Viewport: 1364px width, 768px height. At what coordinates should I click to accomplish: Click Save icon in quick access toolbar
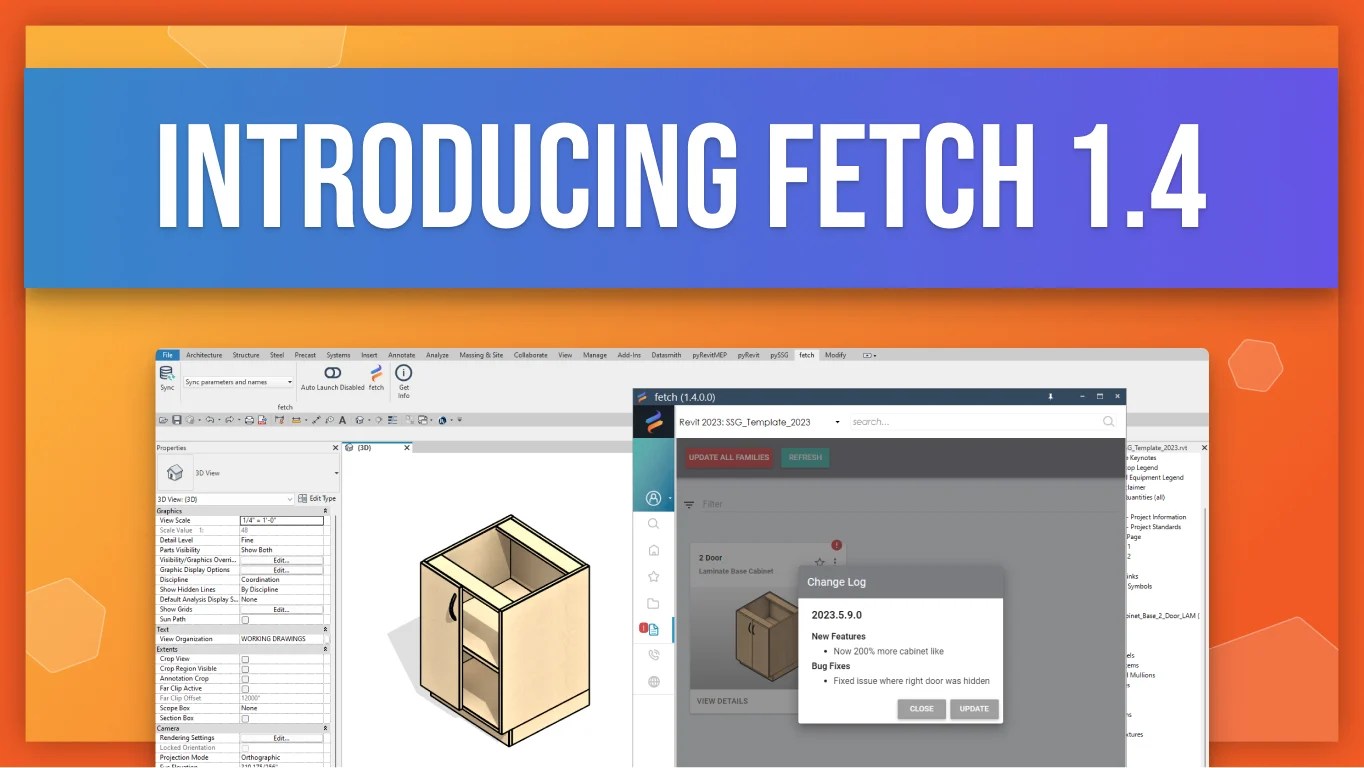point(177,420)
